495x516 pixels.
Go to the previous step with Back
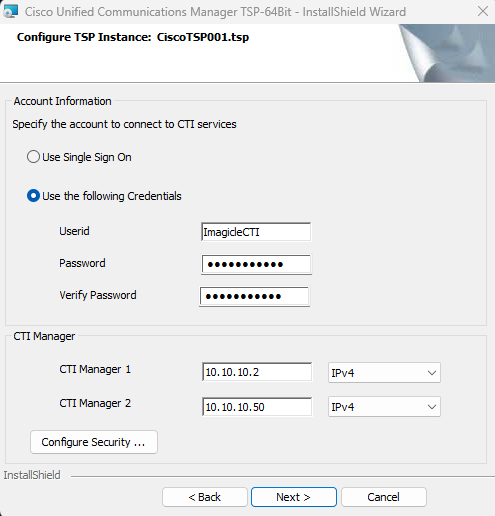205,497
